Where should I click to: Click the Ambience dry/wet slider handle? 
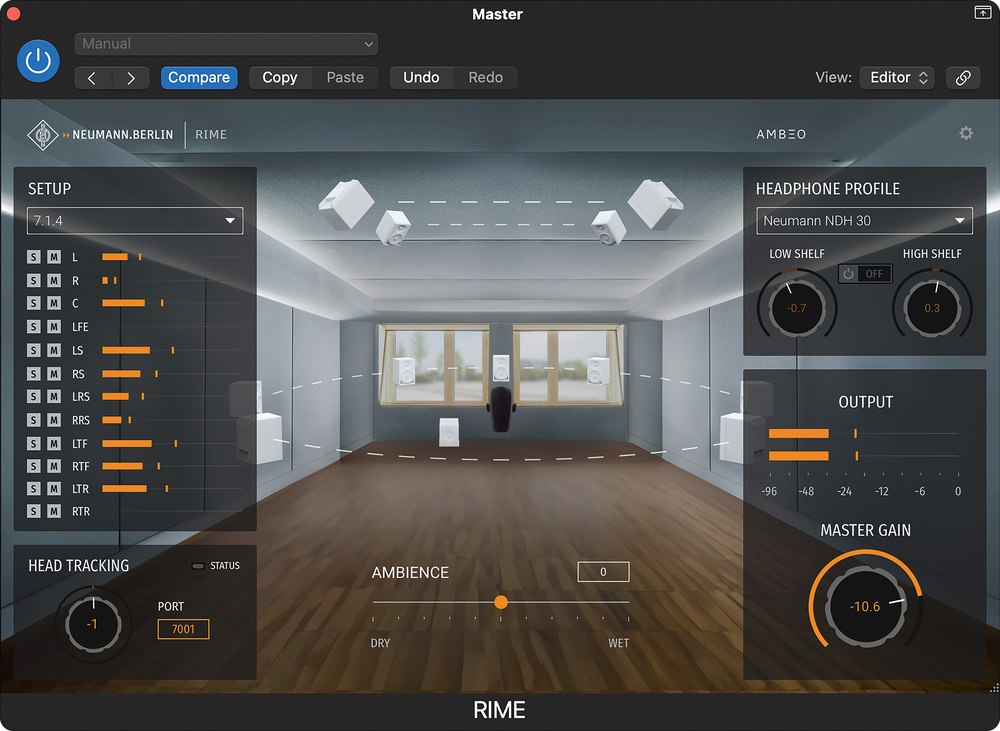click(x=501, y=602)
